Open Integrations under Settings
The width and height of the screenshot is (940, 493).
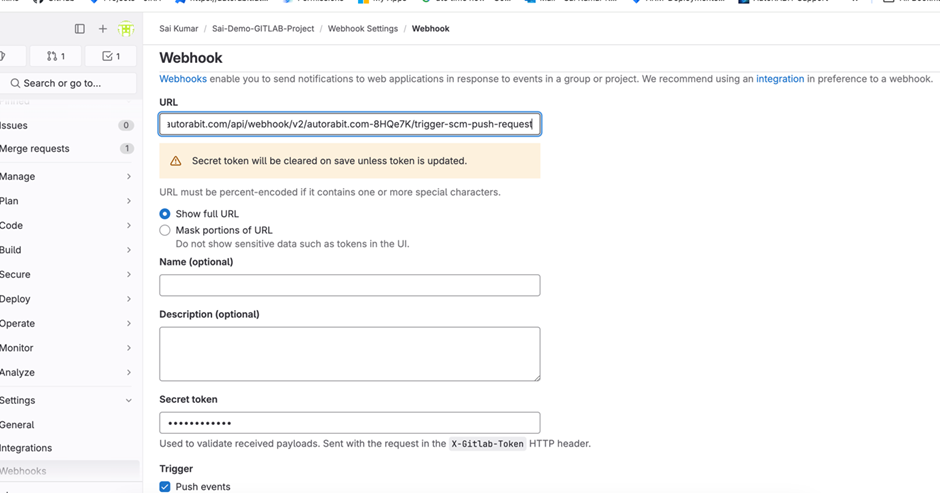coord(26,448)
